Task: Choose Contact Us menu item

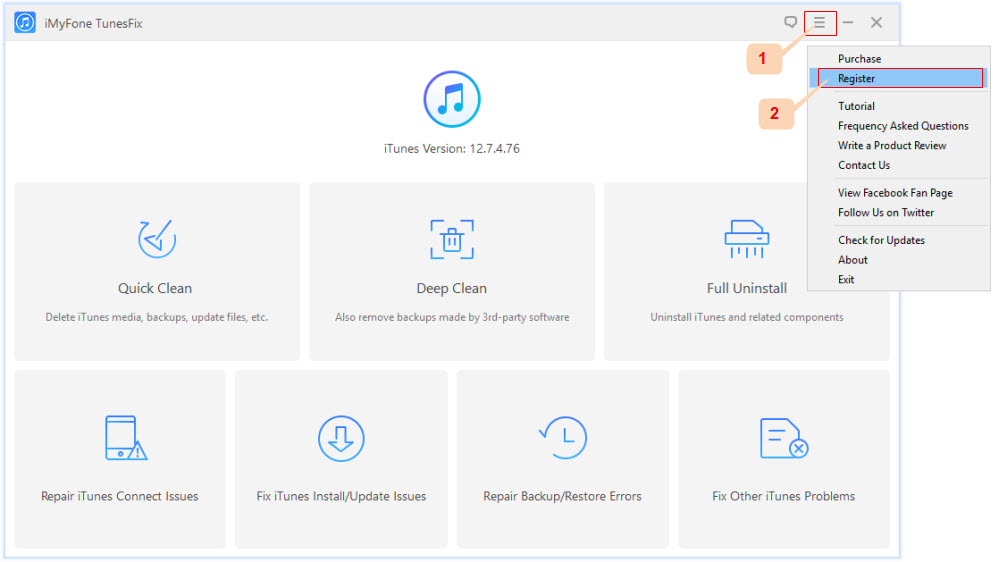Action: tap(864, 165)
